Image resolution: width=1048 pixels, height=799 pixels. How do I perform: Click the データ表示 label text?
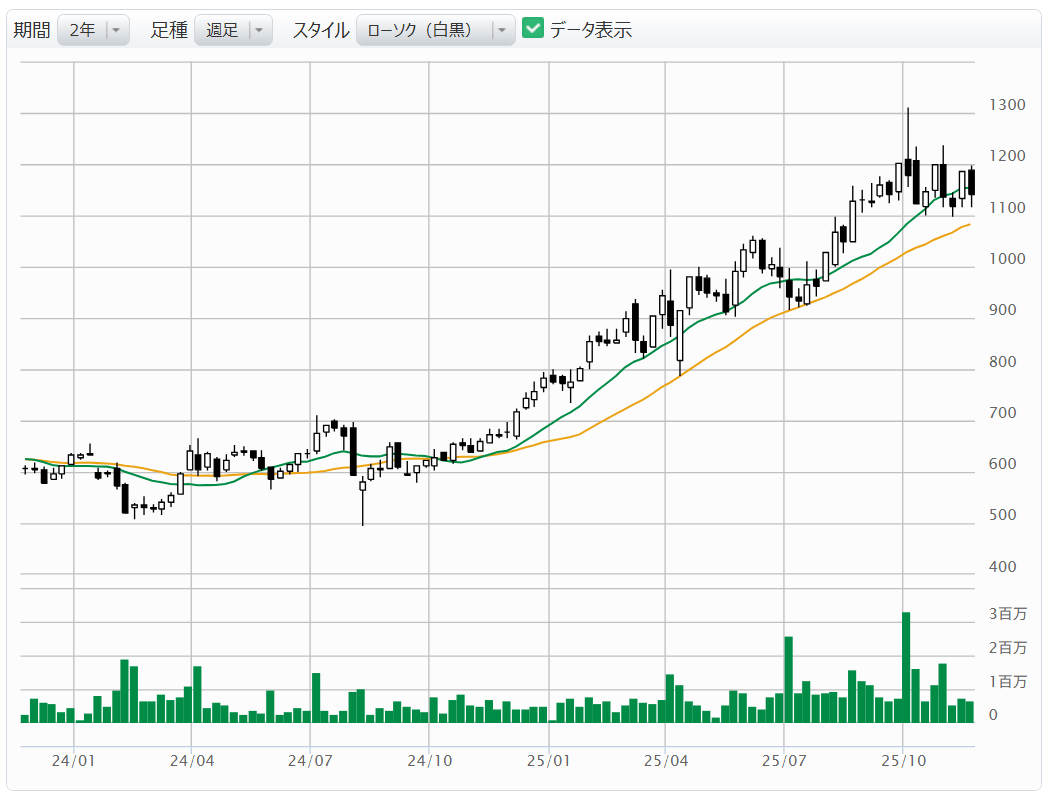coord(590,30)
